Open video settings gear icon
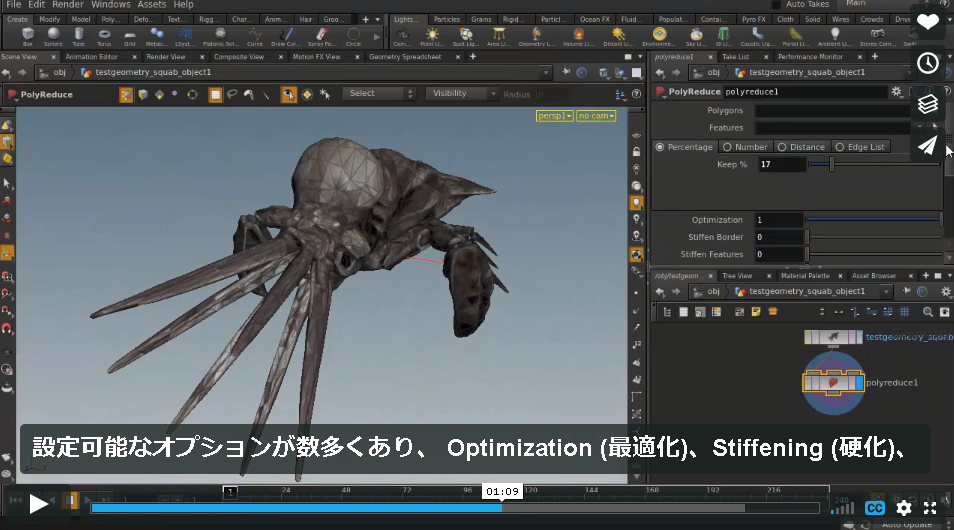 904,507
